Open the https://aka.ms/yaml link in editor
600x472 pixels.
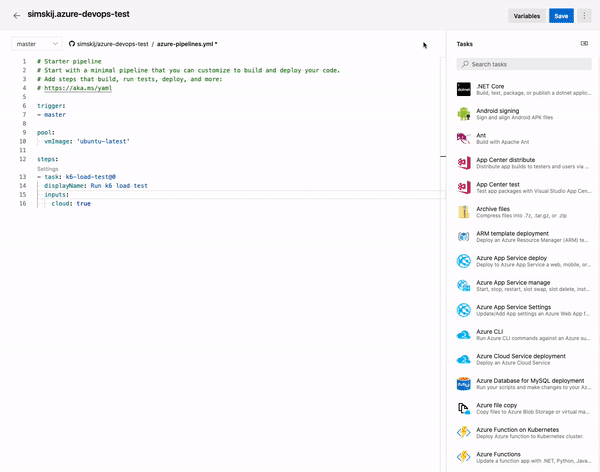[x=78, y=88]
